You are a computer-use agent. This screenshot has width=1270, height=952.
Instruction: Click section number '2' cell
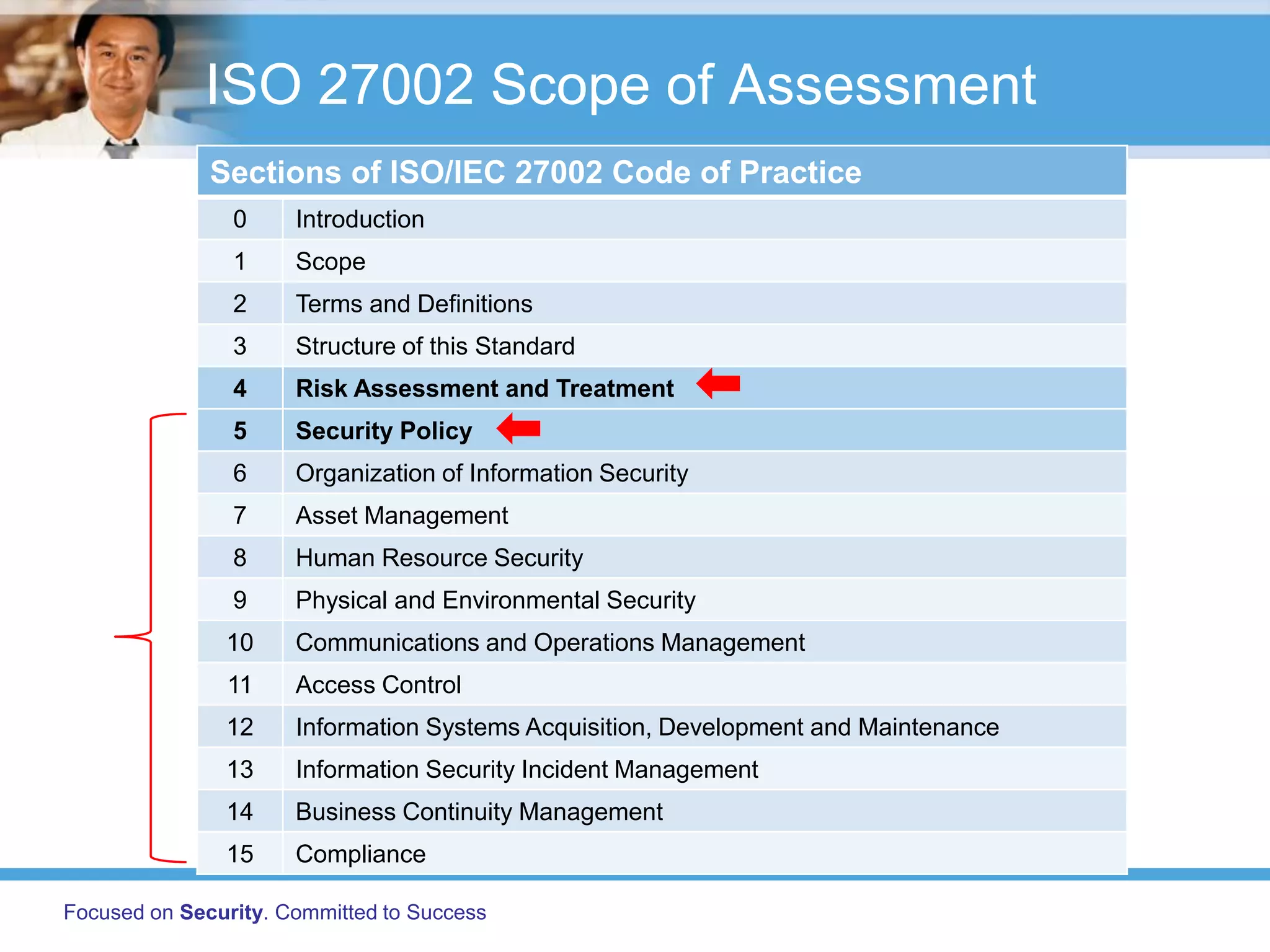coord(240,304)
